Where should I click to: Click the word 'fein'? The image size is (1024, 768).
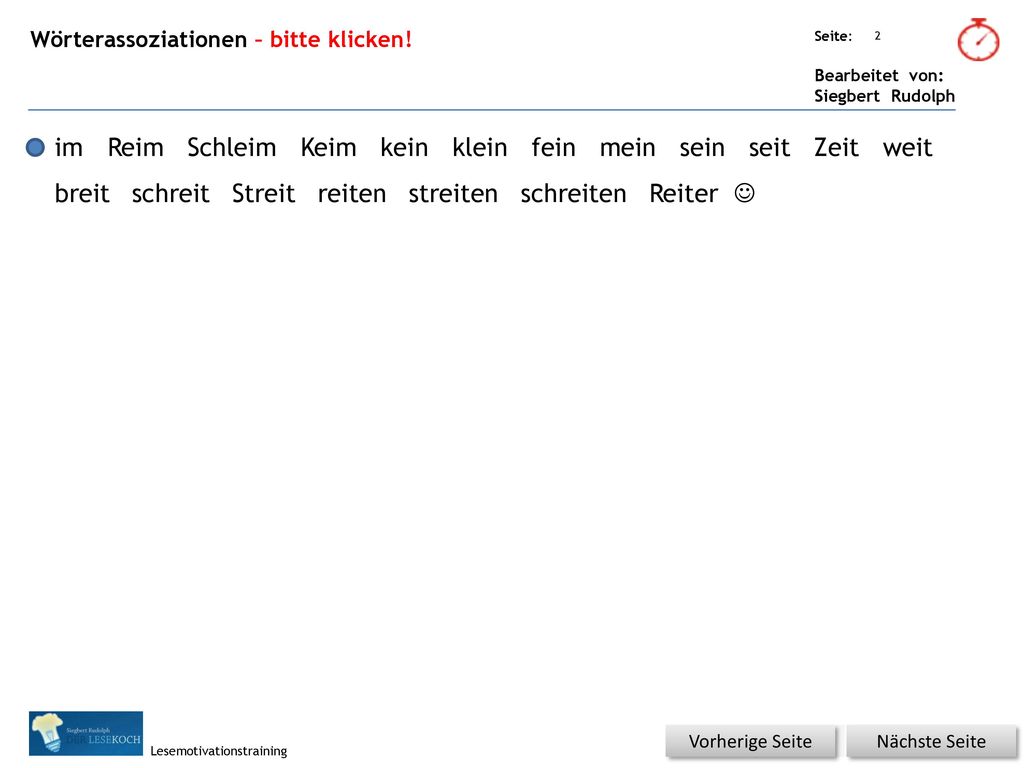click(554, 148)
